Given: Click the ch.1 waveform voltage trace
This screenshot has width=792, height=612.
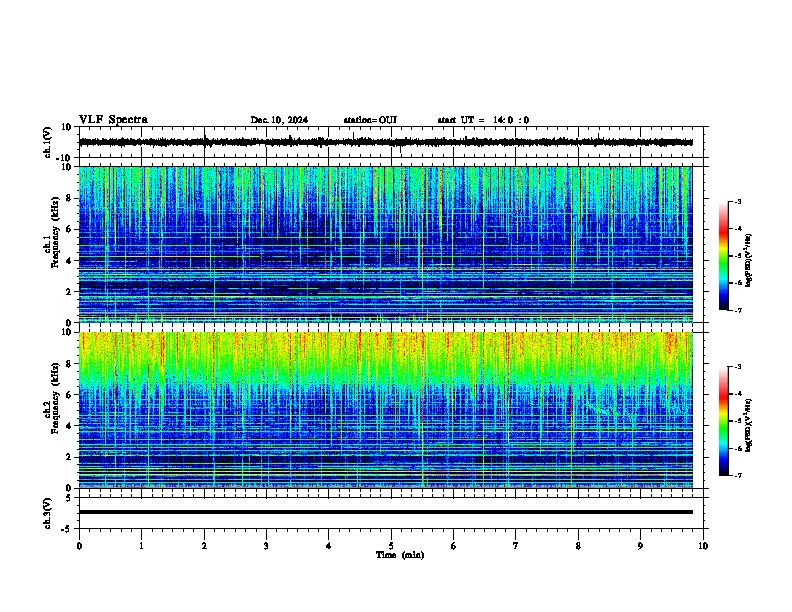Looking at the screenshot, I should click(386, 142).
